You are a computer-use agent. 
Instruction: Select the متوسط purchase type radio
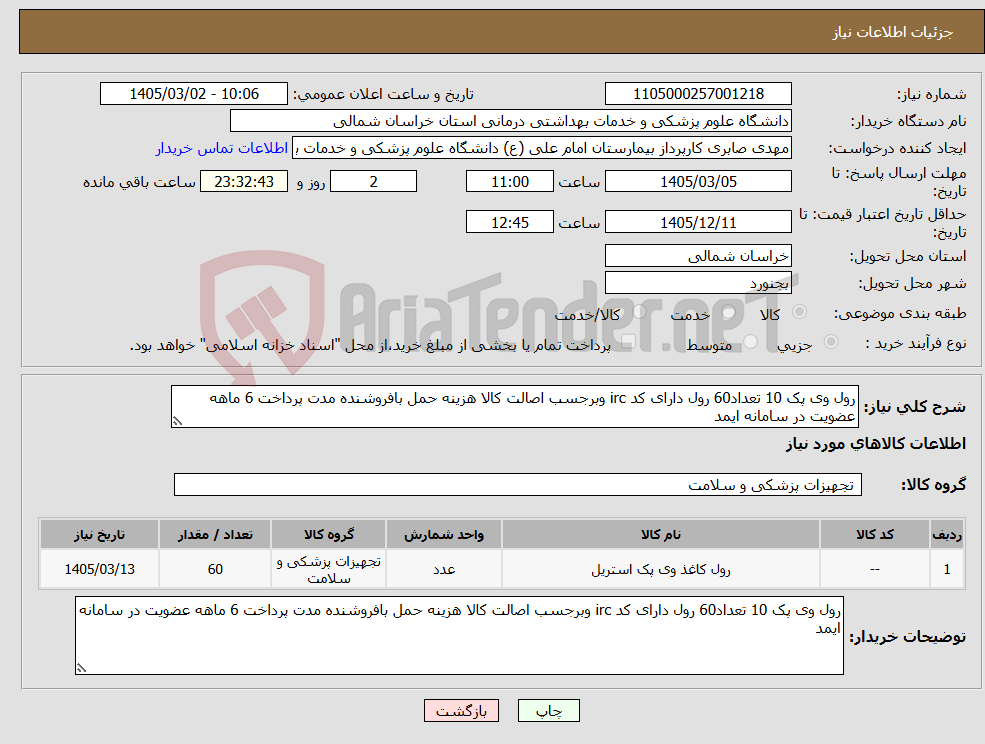click(751, 342)
